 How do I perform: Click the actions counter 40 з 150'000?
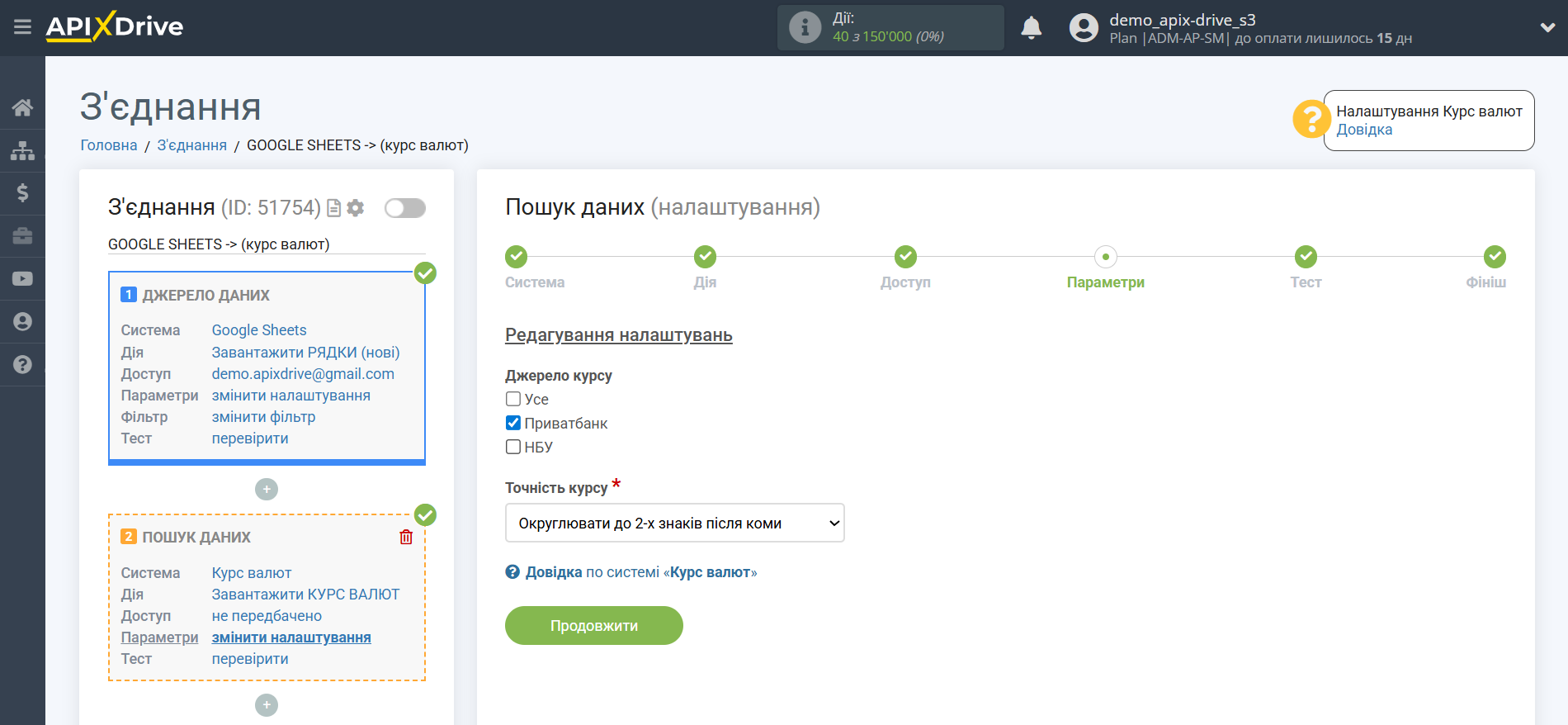(x=888, y=36)
